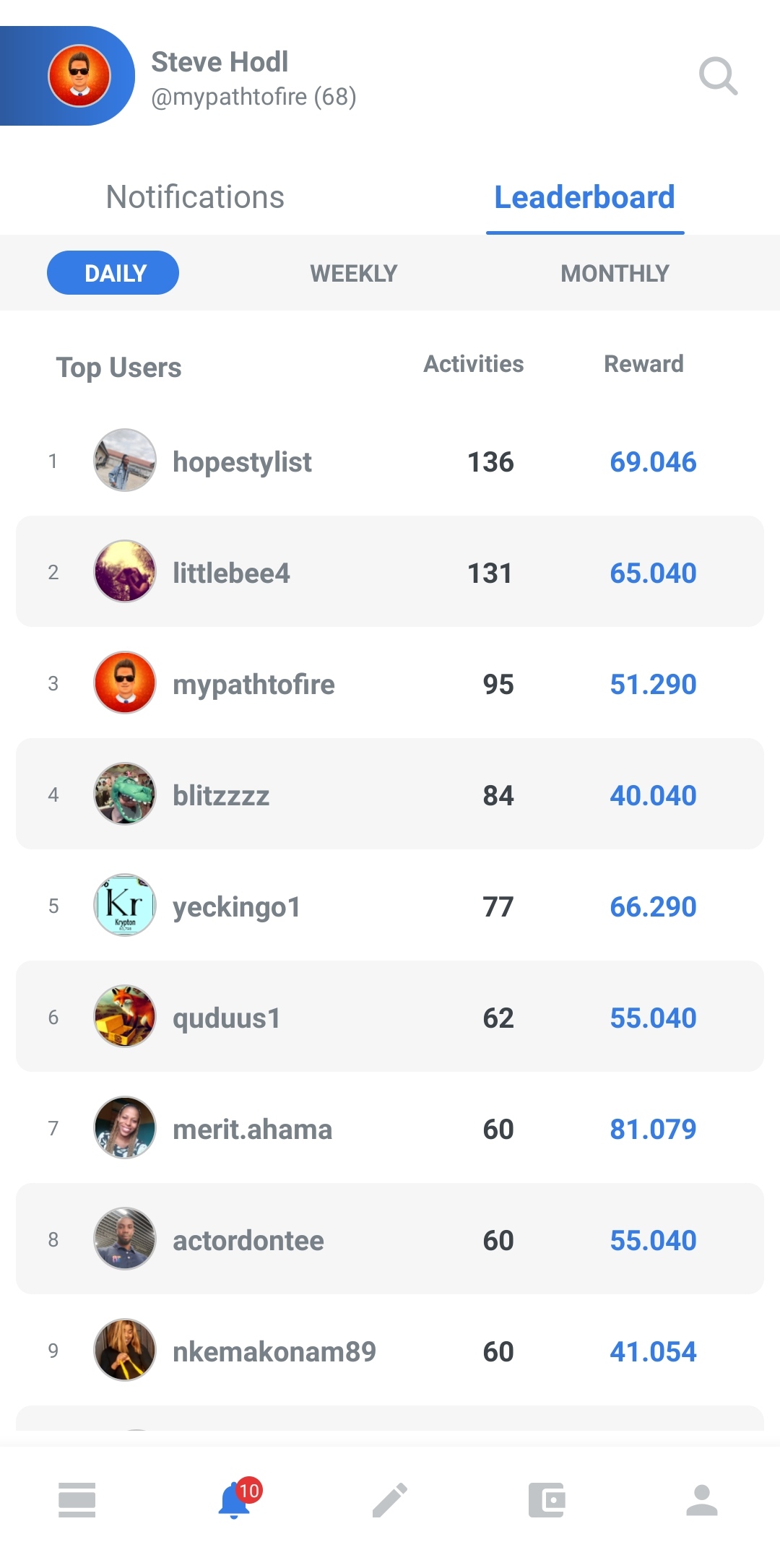780x1568 pixels.
Task: Open nkemakonam89's profile name
Action: (274, 1351)
